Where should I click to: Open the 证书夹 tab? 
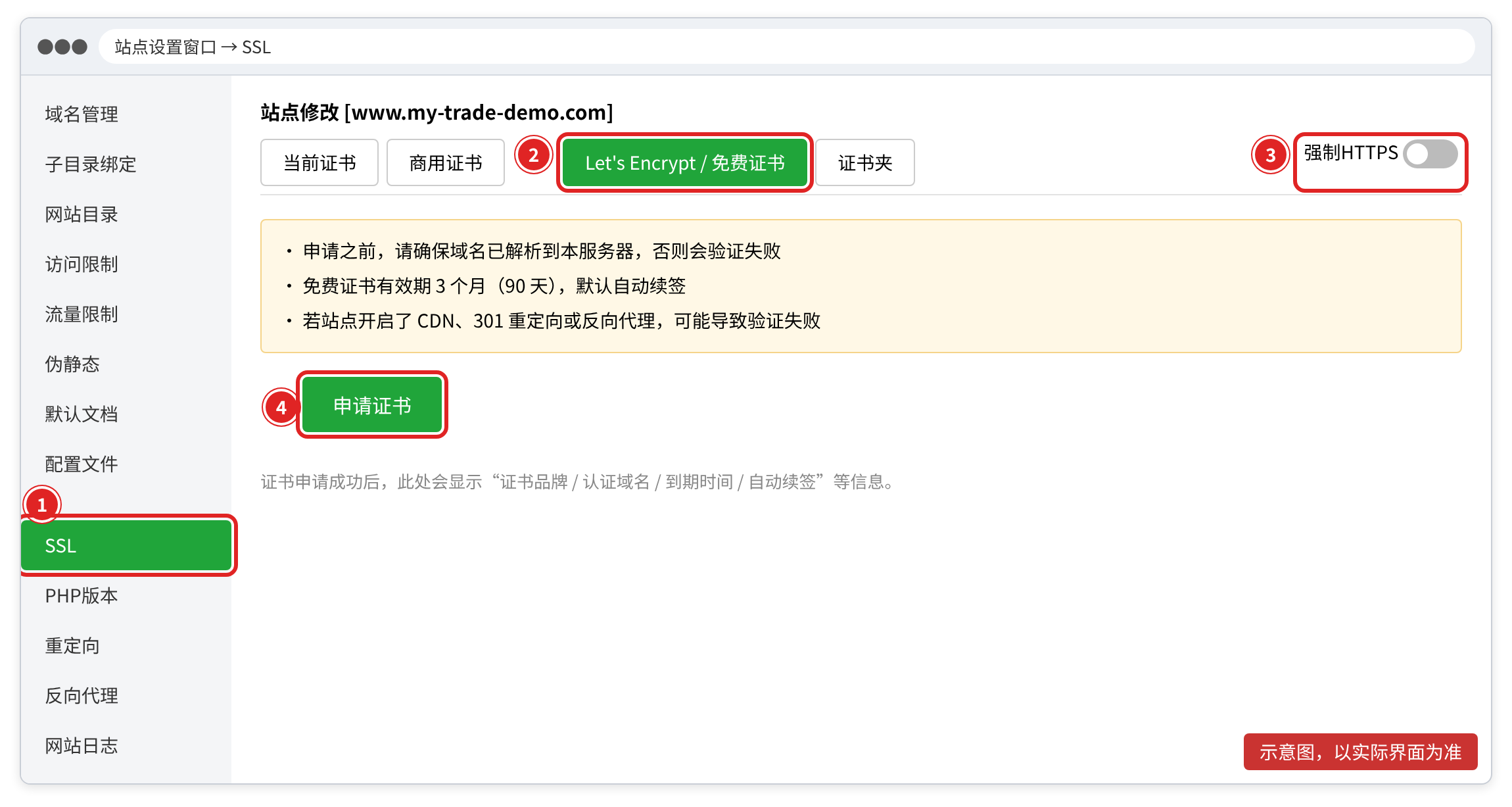865,162
